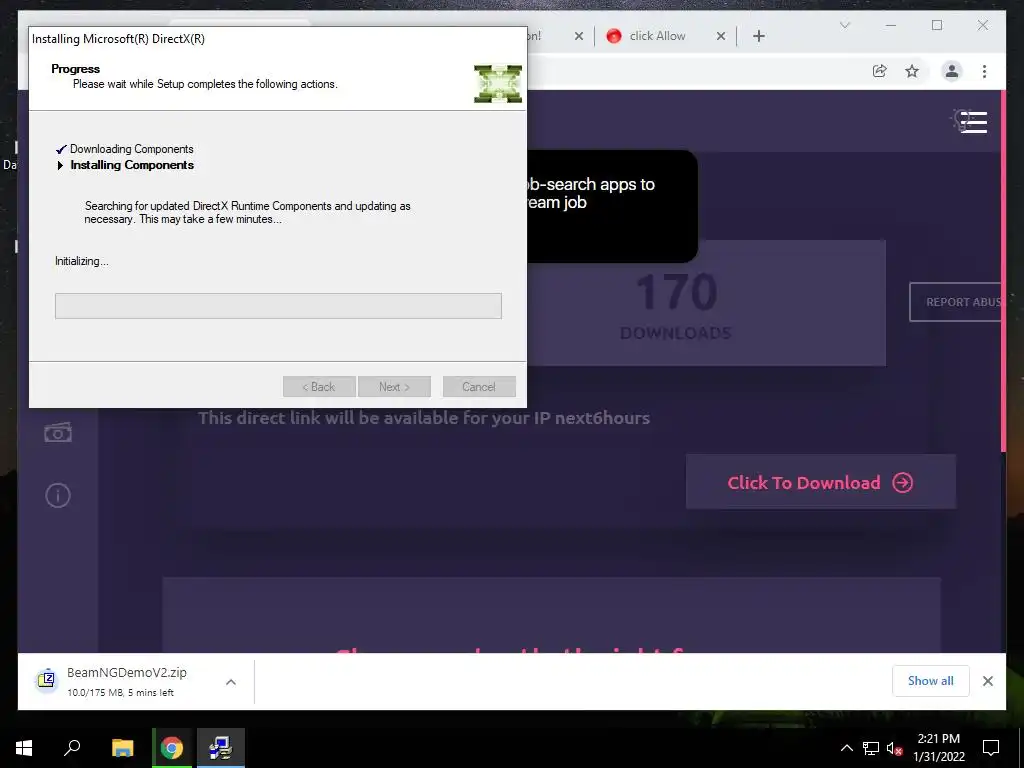The width and height of the screenshot is (1024, 768).
Task: Close the Chrome downloads bar
Action: tap(987, 681)
